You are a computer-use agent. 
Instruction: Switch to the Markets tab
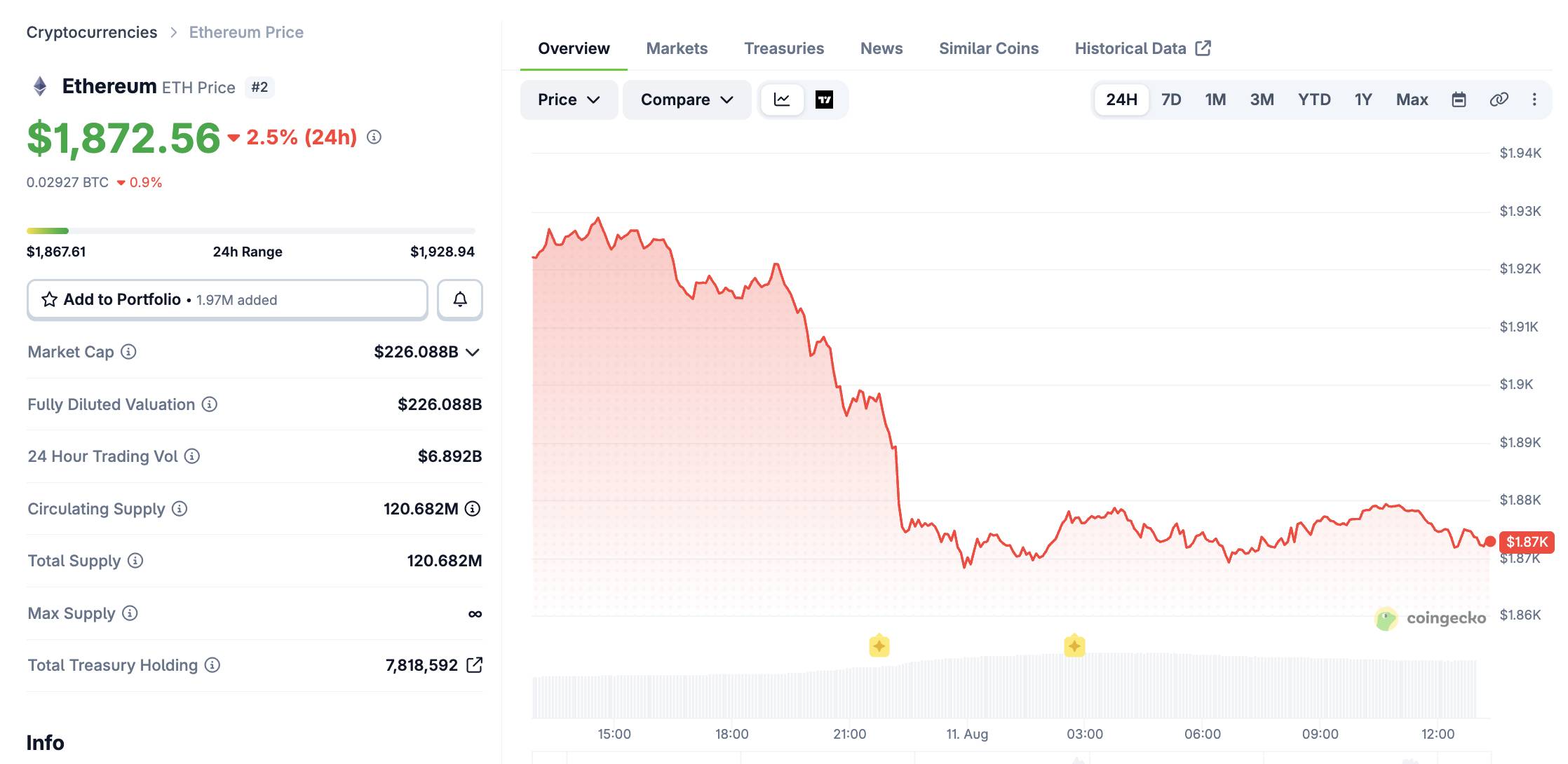click(677, 48)
